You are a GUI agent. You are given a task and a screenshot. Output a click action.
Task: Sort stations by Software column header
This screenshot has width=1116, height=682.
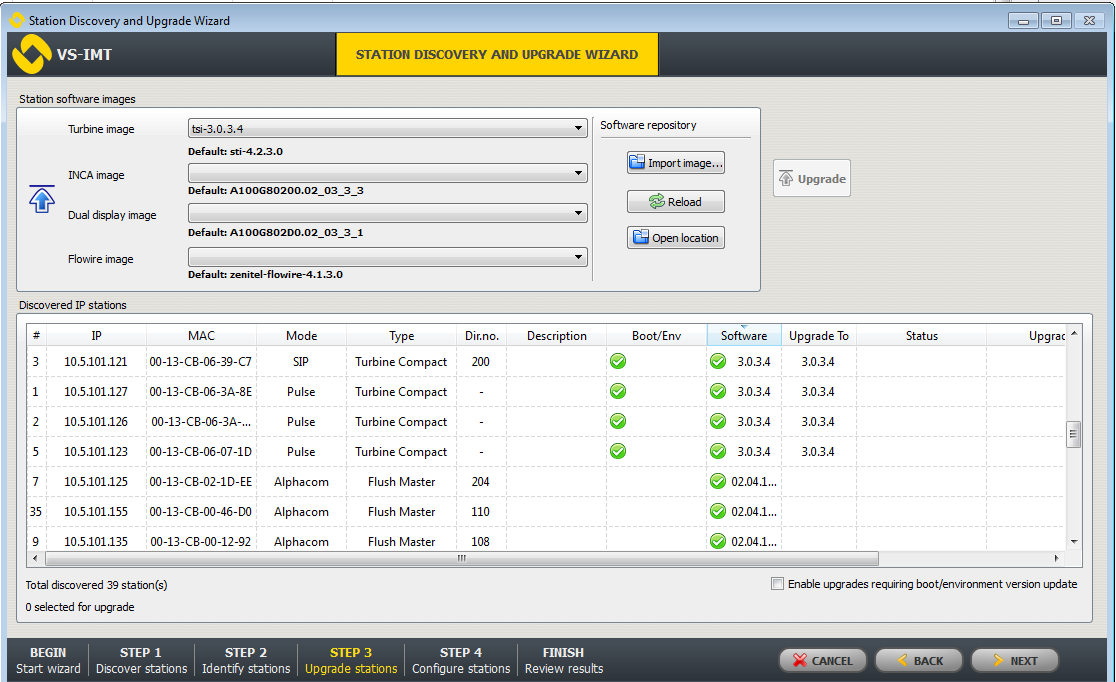click(x=743, y=336)
